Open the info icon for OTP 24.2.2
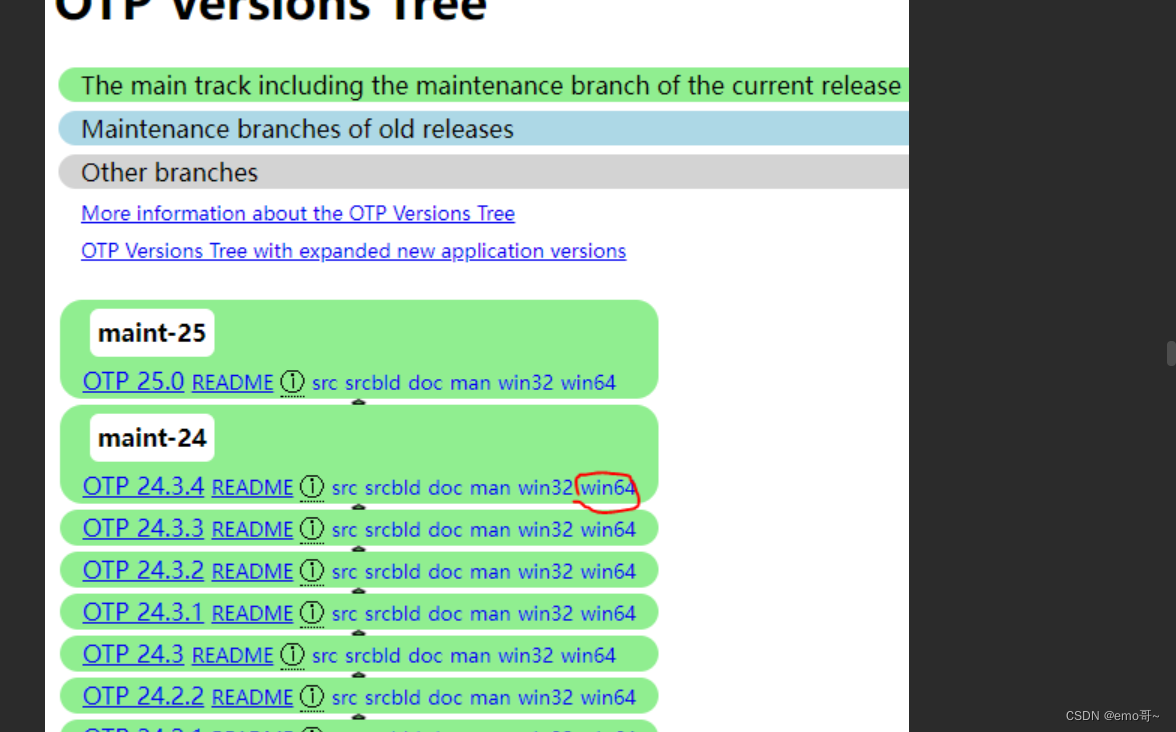The image size is (1176, 732). pyautogui.click(x=311, y=698)
